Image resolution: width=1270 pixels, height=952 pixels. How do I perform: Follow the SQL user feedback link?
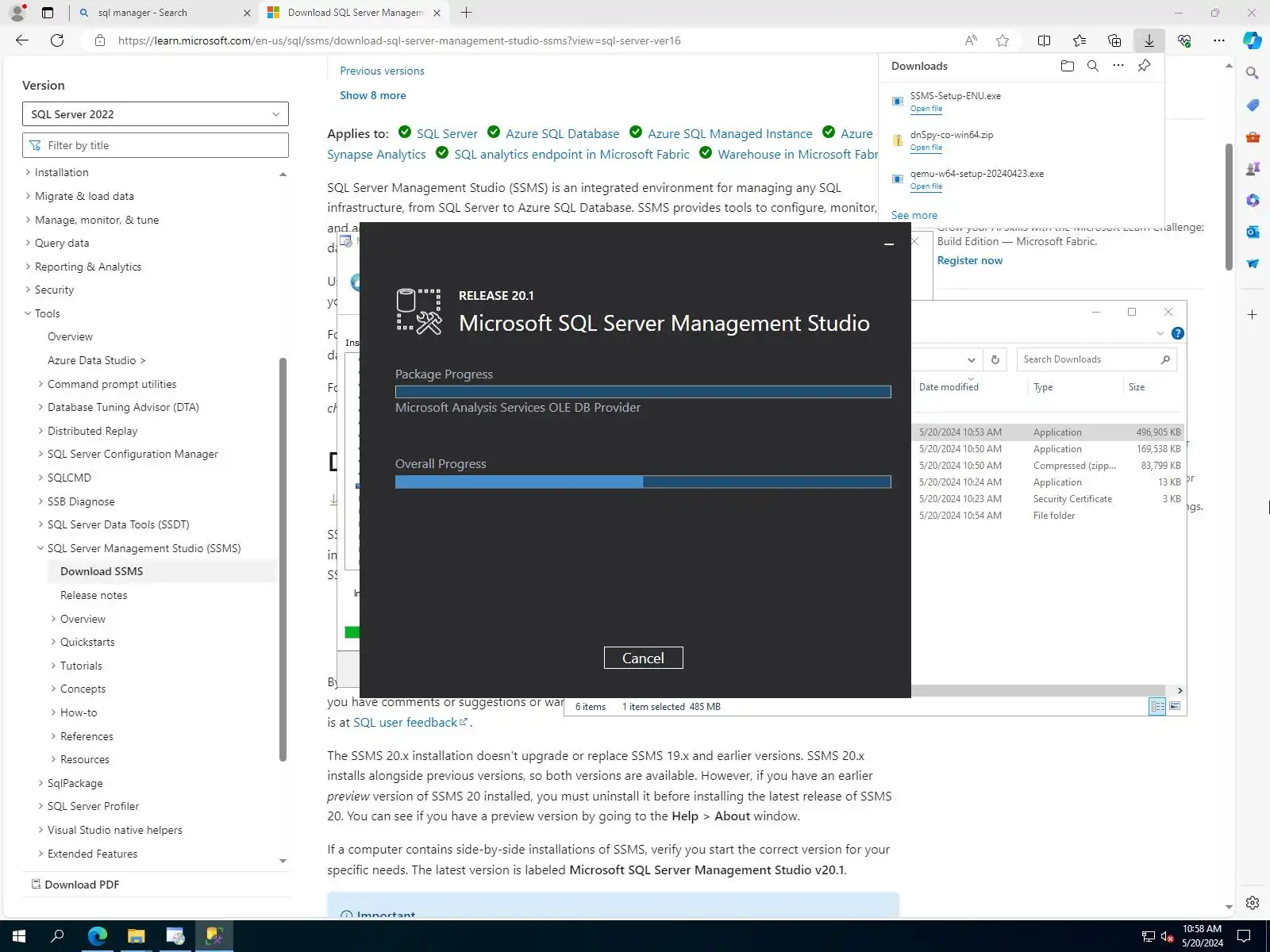[410, 722]
